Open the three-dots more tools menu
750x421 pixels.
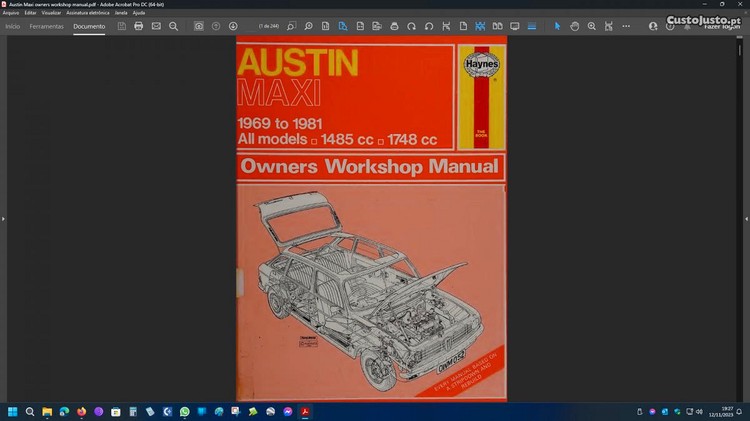pyautogui.click(x=626, y=26)
